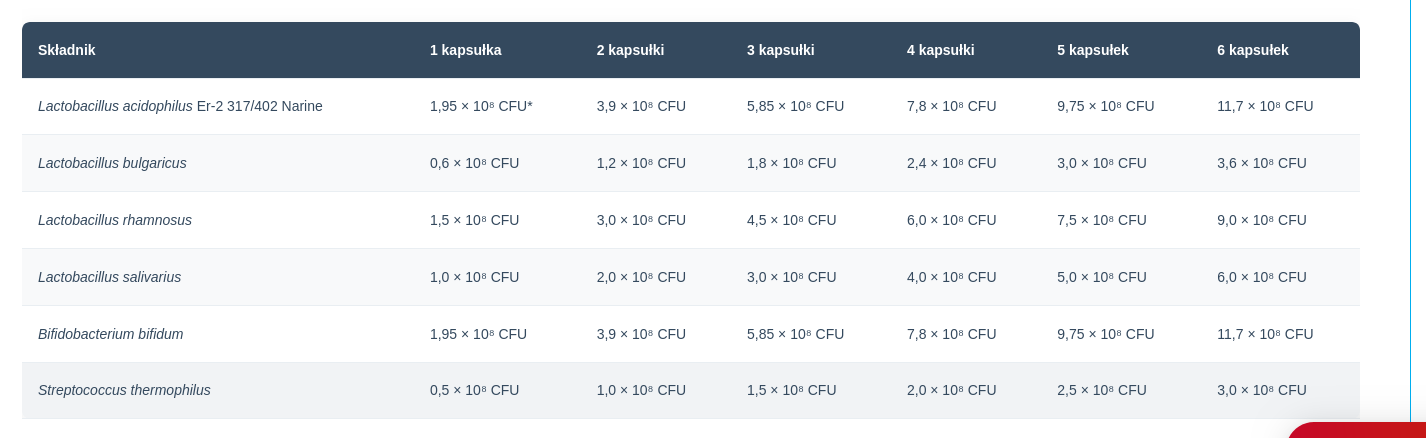This screenshot has width=1426, height=438.
Task: Select the 5 kapsułek column header
Action: 1093,50
